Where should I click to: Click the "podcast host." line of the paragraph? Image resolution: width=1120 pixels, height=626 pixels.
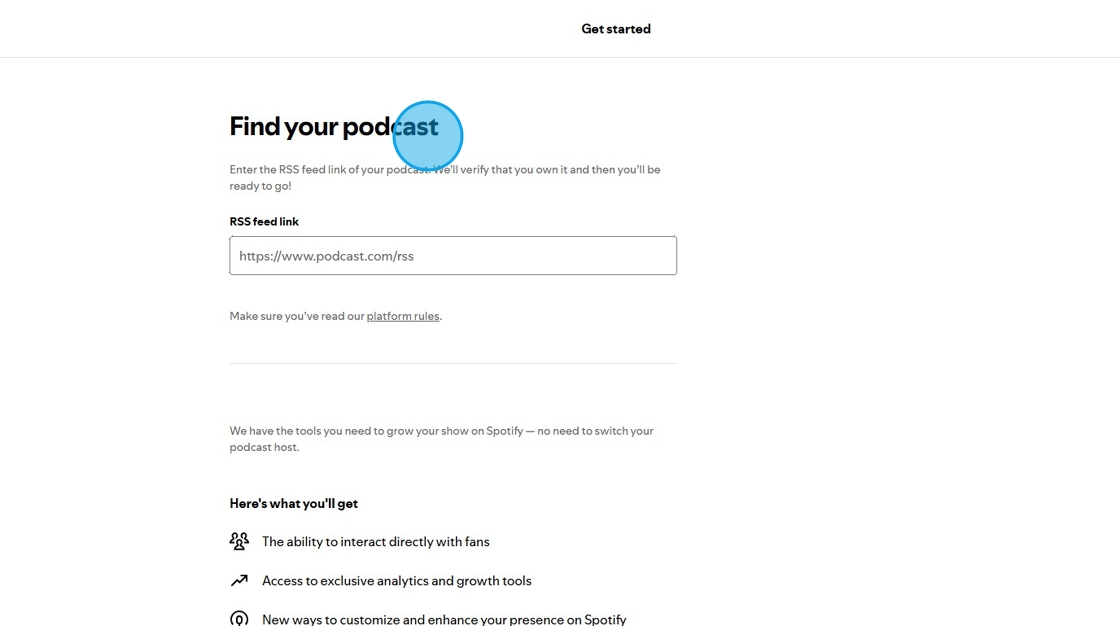[264, 447]
